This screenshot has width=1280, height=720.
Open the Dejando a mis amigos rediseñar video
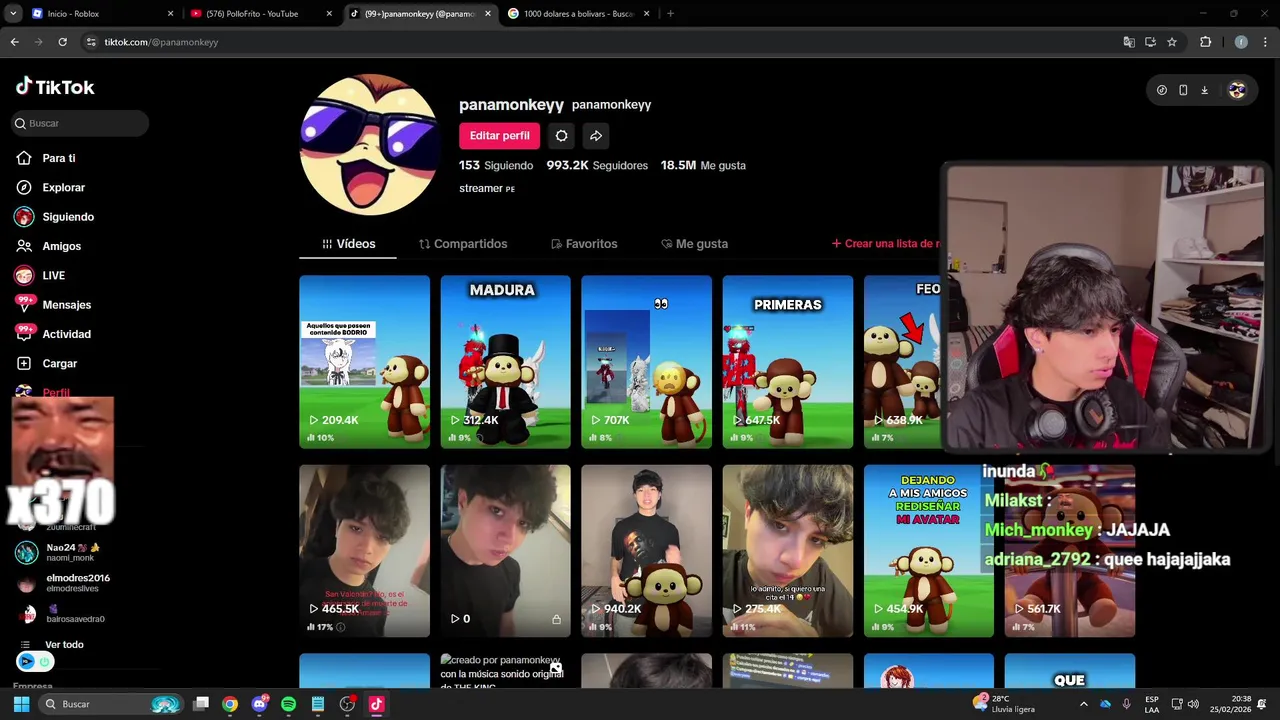coord(928,551)
